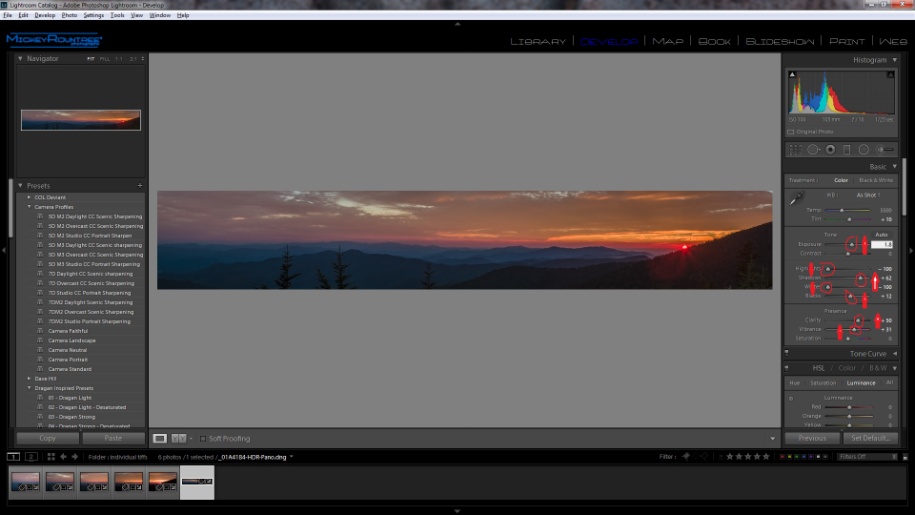Select the first filmstrip thumbnail

(x=25, y=482)
